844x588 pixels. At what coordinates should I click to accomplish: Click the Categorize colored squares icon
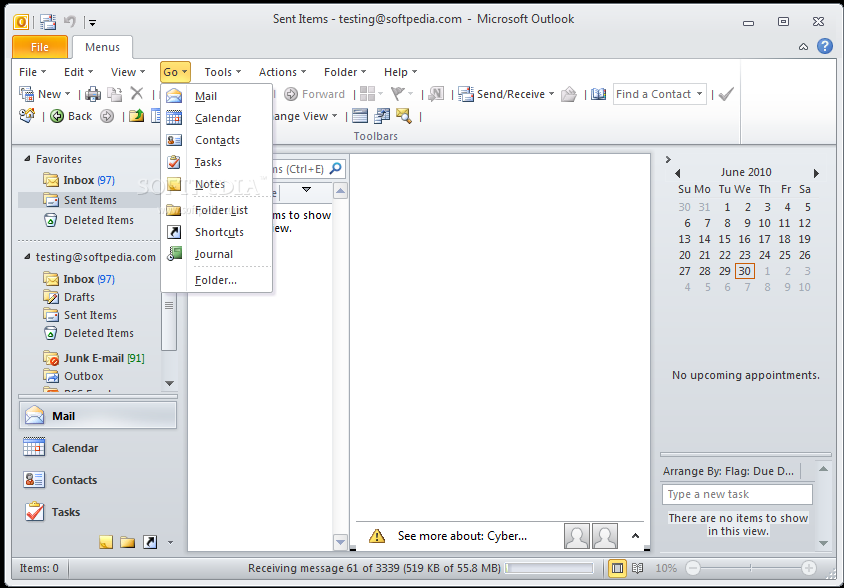[367, 94]
